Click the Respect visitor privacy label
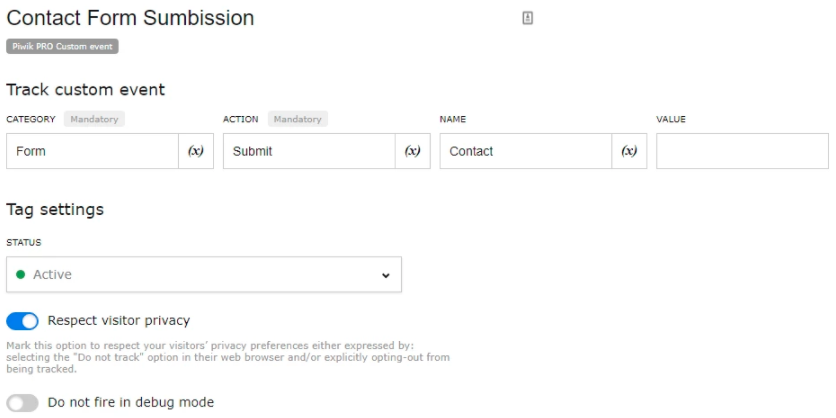This screenshot has height=418, width=836. [x=119, y=320]
